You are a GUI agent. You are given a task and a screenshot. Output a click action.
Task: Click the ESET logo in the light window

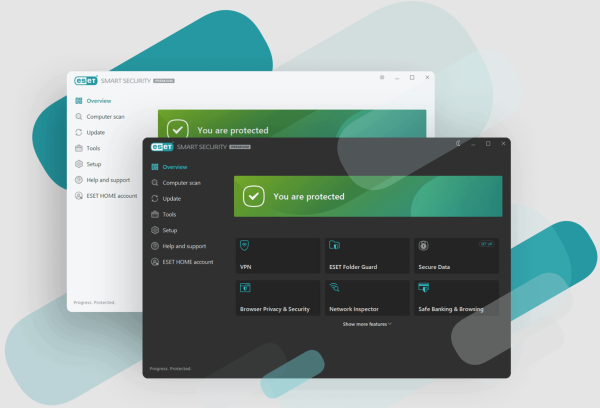click(x=86, y=81)
